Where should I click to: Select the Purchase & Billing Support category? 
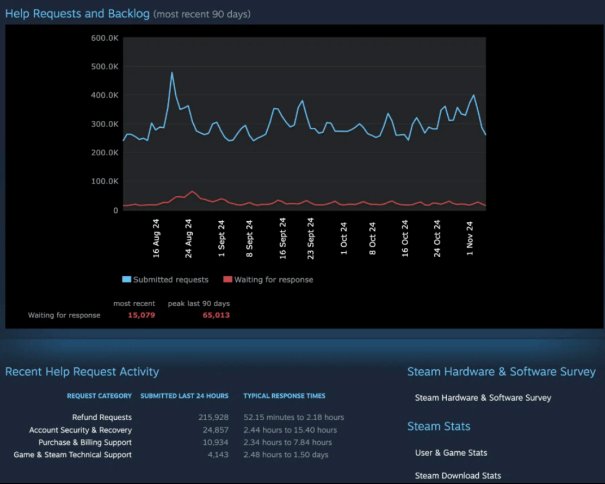(x=85, y=442)
